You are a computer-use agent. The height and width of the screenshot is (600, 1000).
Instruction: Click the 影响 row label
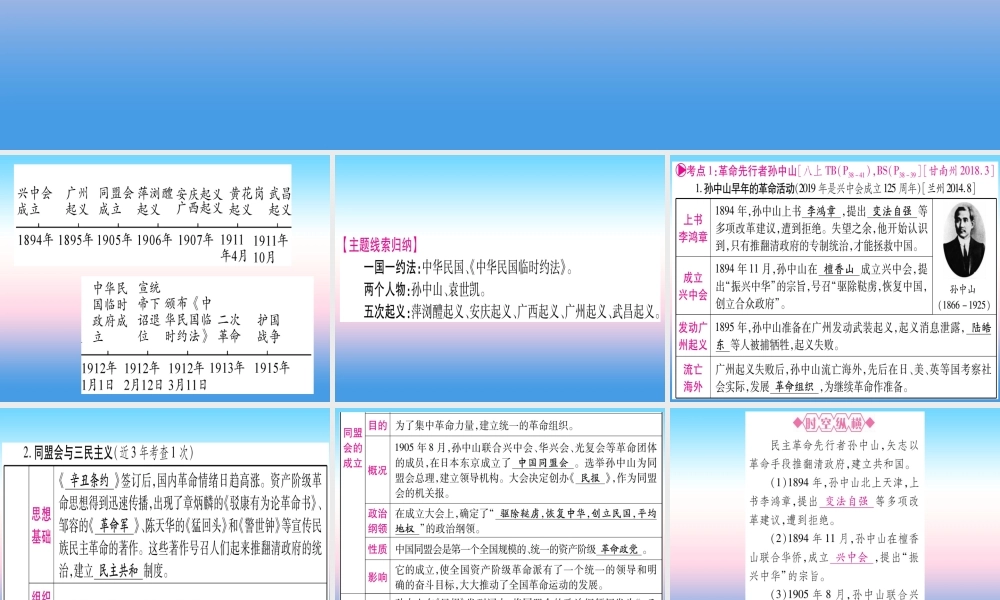pos(378,577)
